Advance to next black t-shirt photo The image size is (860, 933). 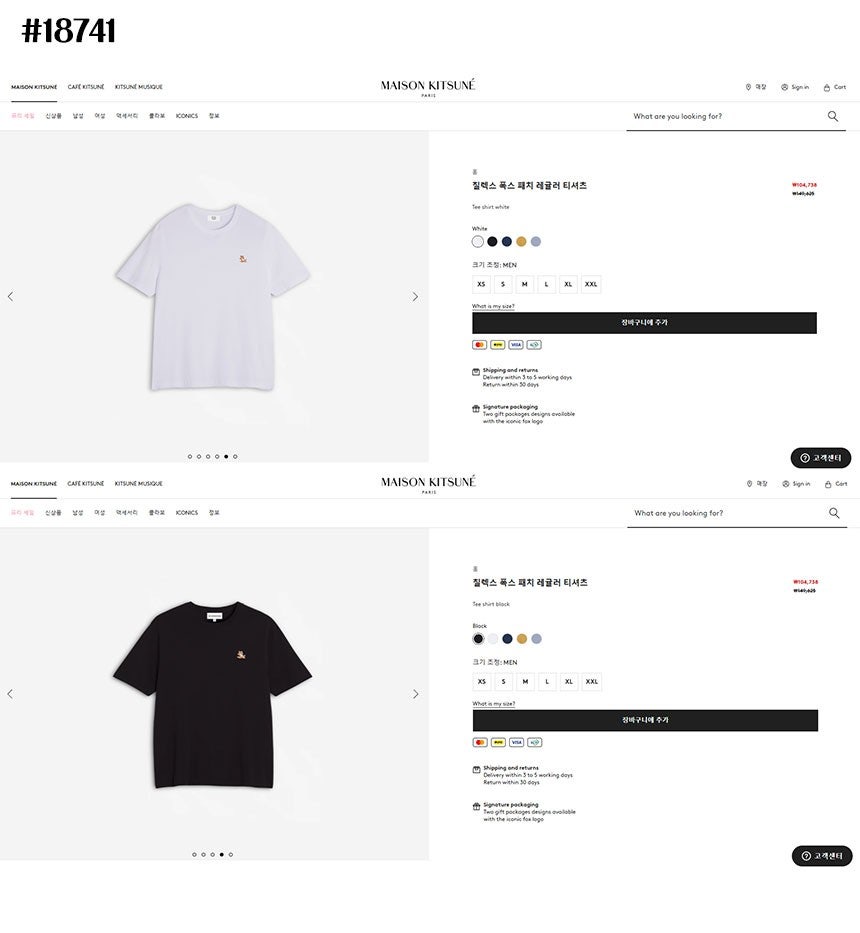coord(415,694)
